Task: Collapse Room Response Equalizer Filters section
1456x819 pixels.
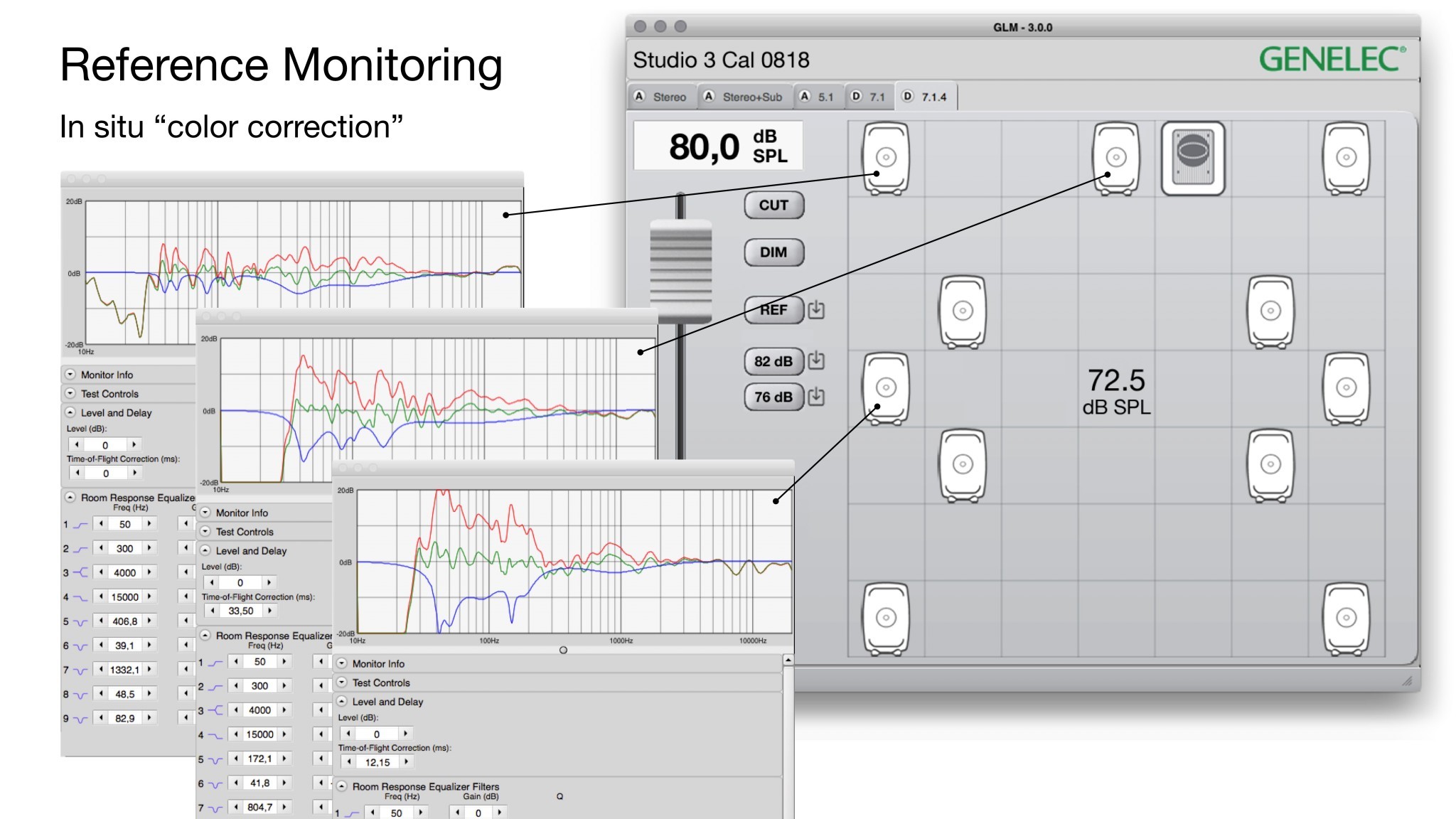Action: (x=342, y=786)
